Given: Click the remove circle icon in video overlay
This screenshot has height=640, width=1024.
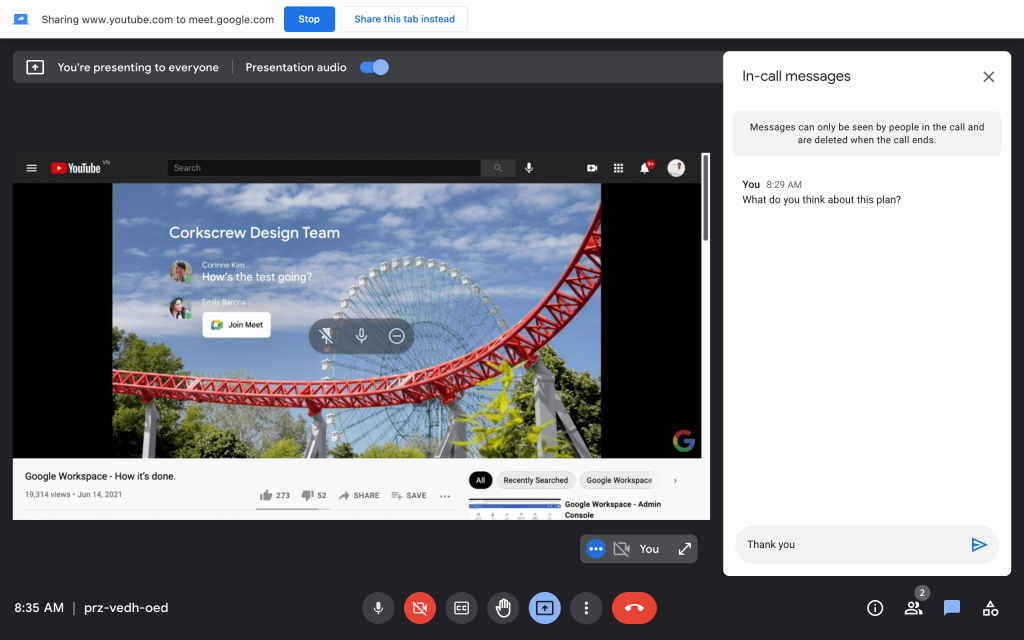Looking at the screenshot, I should pos(396,336).
